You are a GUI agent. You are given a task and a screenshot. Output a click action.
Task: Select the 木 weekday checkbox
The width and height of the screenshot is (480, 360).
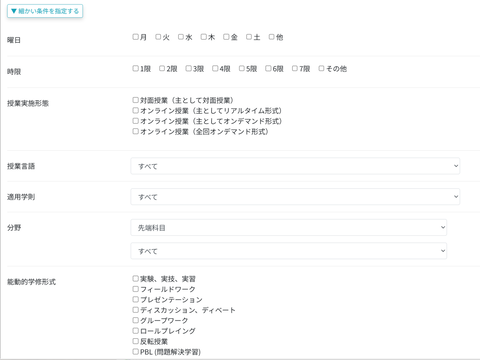(x=203, y=37)
